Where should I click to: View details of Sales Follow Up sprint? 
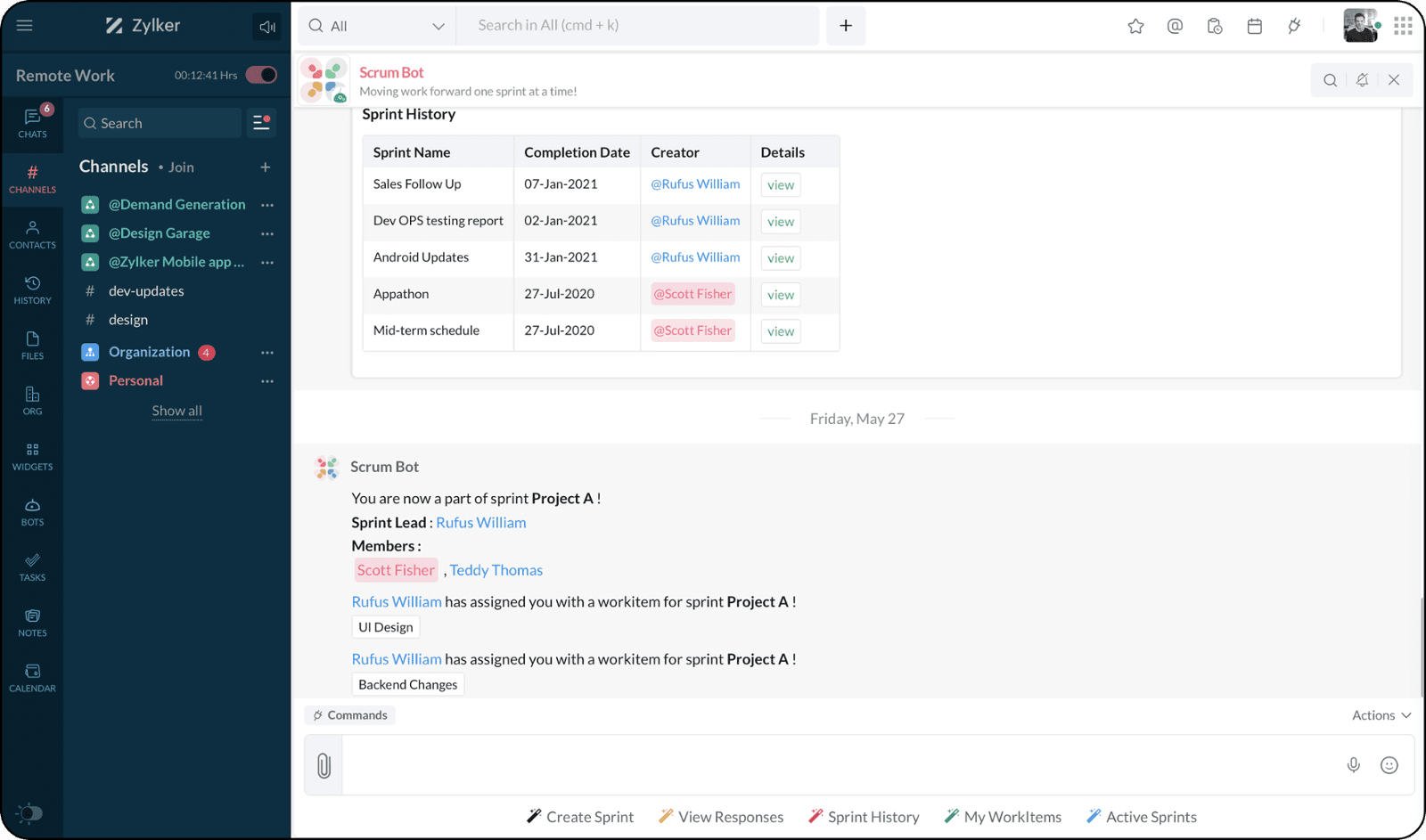pos(780,185)
